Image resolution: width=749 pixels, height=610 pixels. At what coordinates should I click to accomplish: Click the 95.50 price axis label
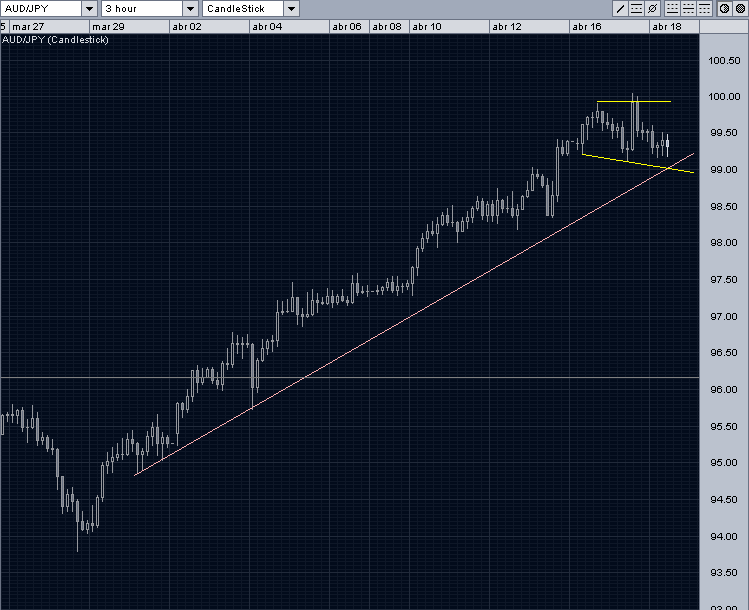(x=725, y=426)
